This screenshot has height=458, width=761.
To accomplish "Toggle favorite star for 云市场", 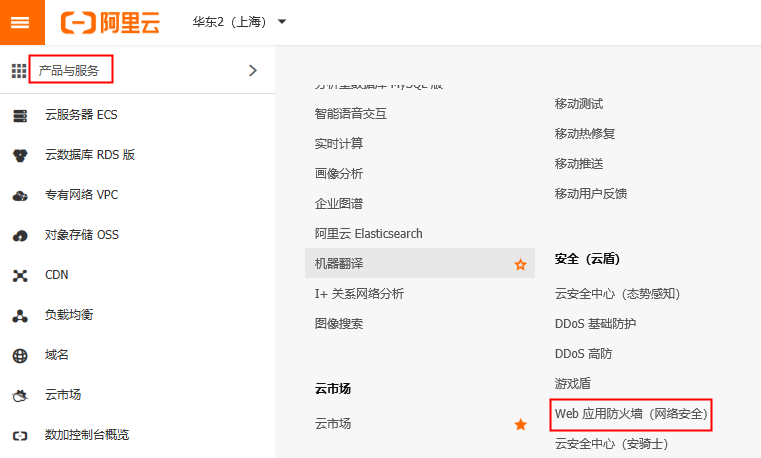I will (520, 425).
